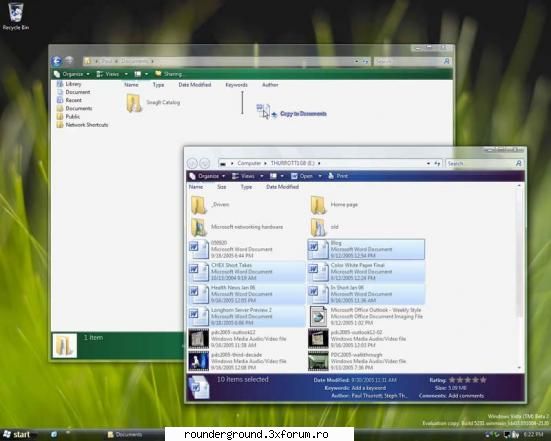Open Views menu in Documents window
551x441 pixels.
[x=112, y=74]
